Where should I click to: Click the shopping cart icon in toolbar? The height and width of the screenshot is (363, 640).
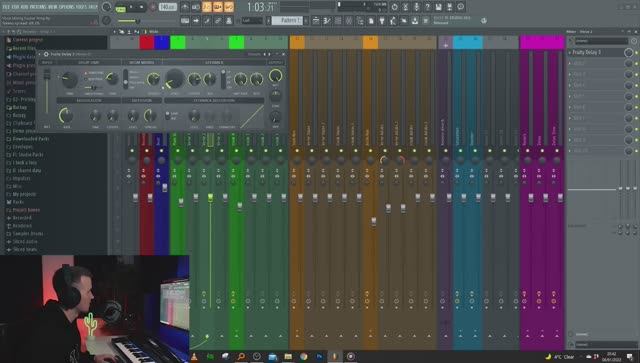pos(426,20)
